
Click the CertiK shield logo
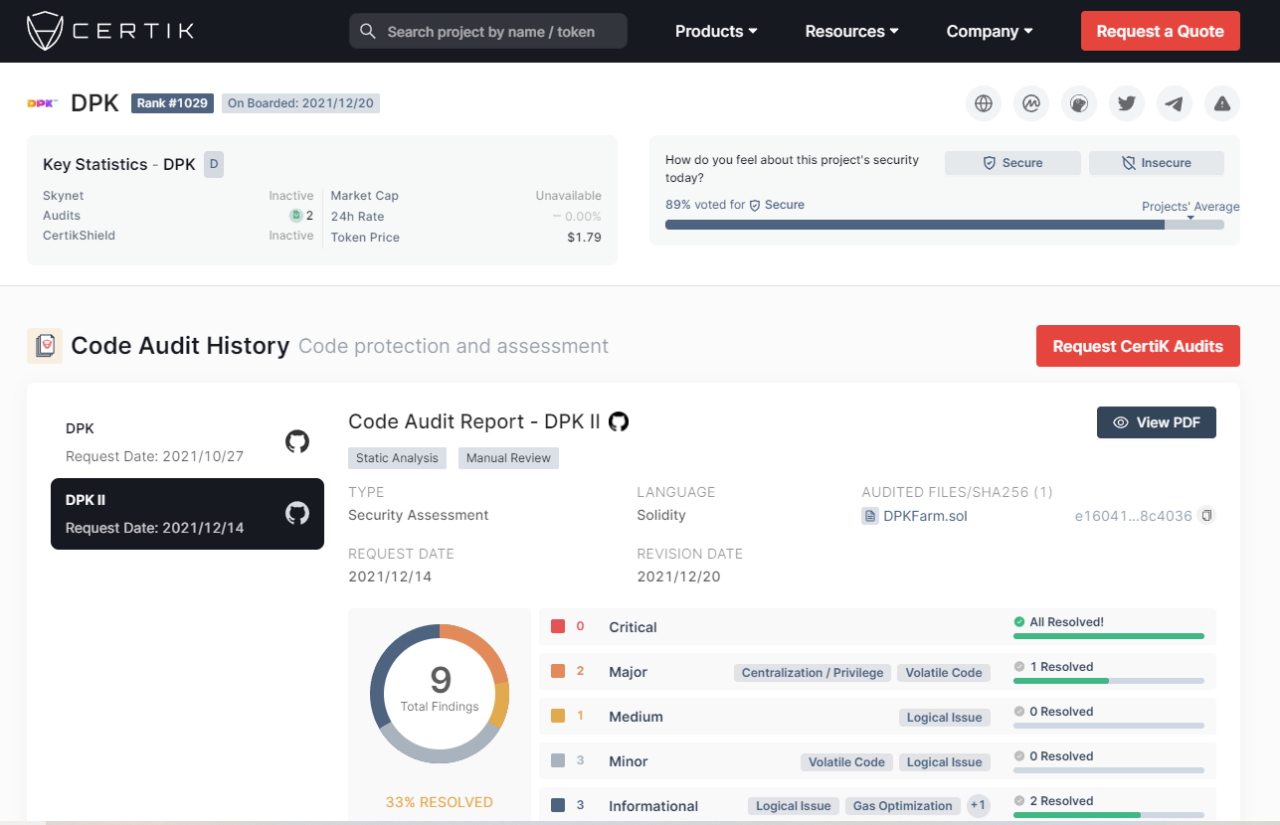(x=46, y=31)
